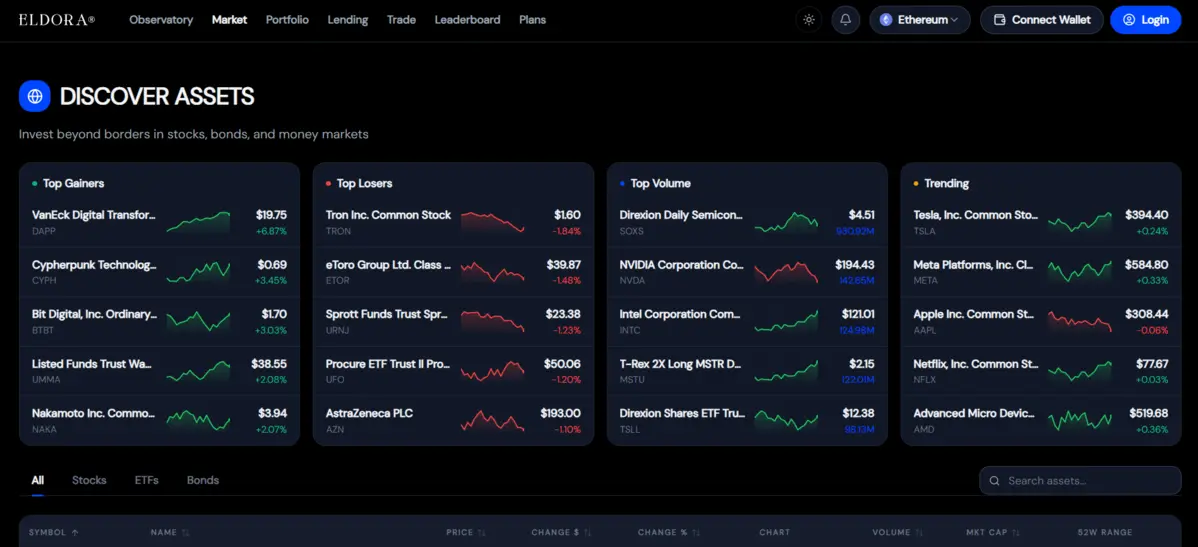The image size is (1198, 547).
Task: Open the Portfolio menu item
Action: point(287,20)
